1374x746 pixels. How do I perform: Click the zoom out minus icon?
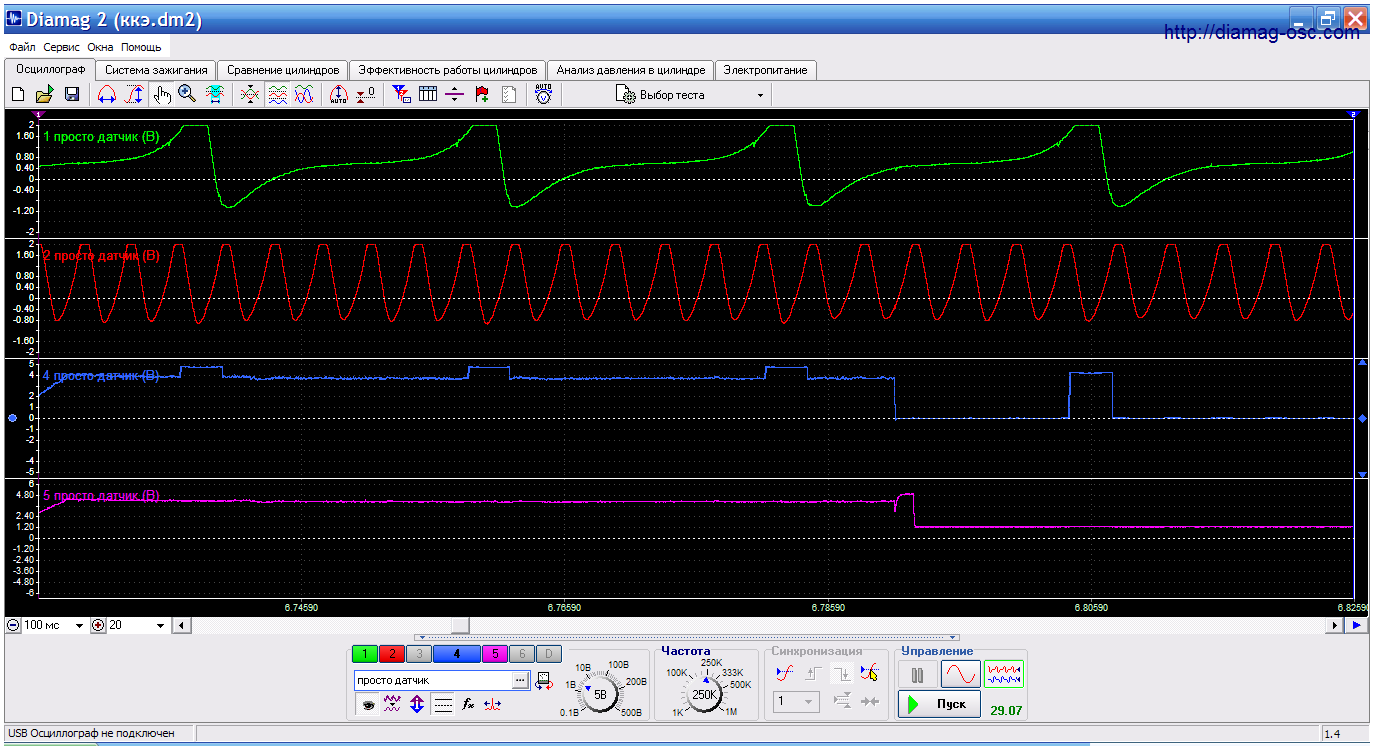pos(13,625)
